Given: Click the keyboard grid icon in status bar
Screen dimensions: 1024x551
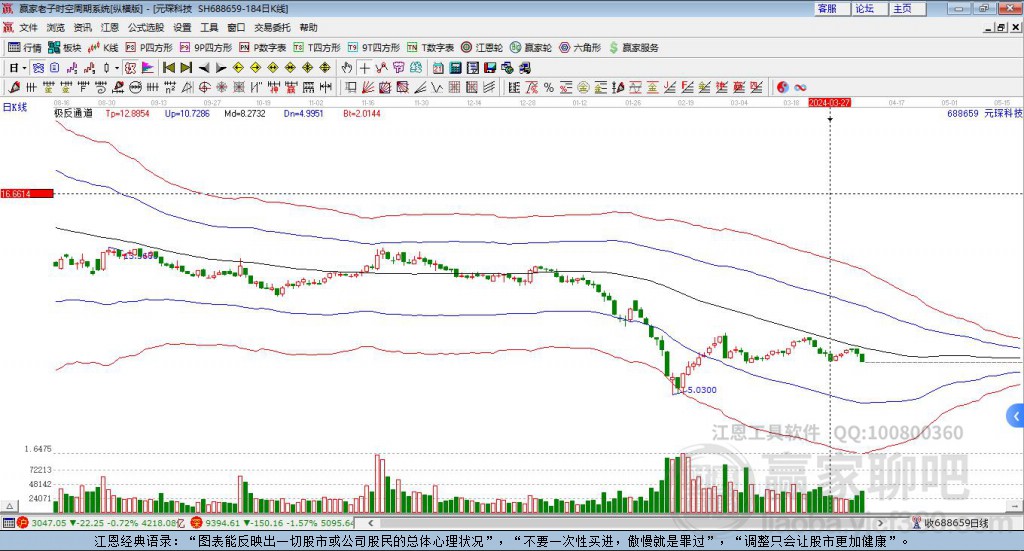Looking at the screenshot, I should [x=8, y=523].
